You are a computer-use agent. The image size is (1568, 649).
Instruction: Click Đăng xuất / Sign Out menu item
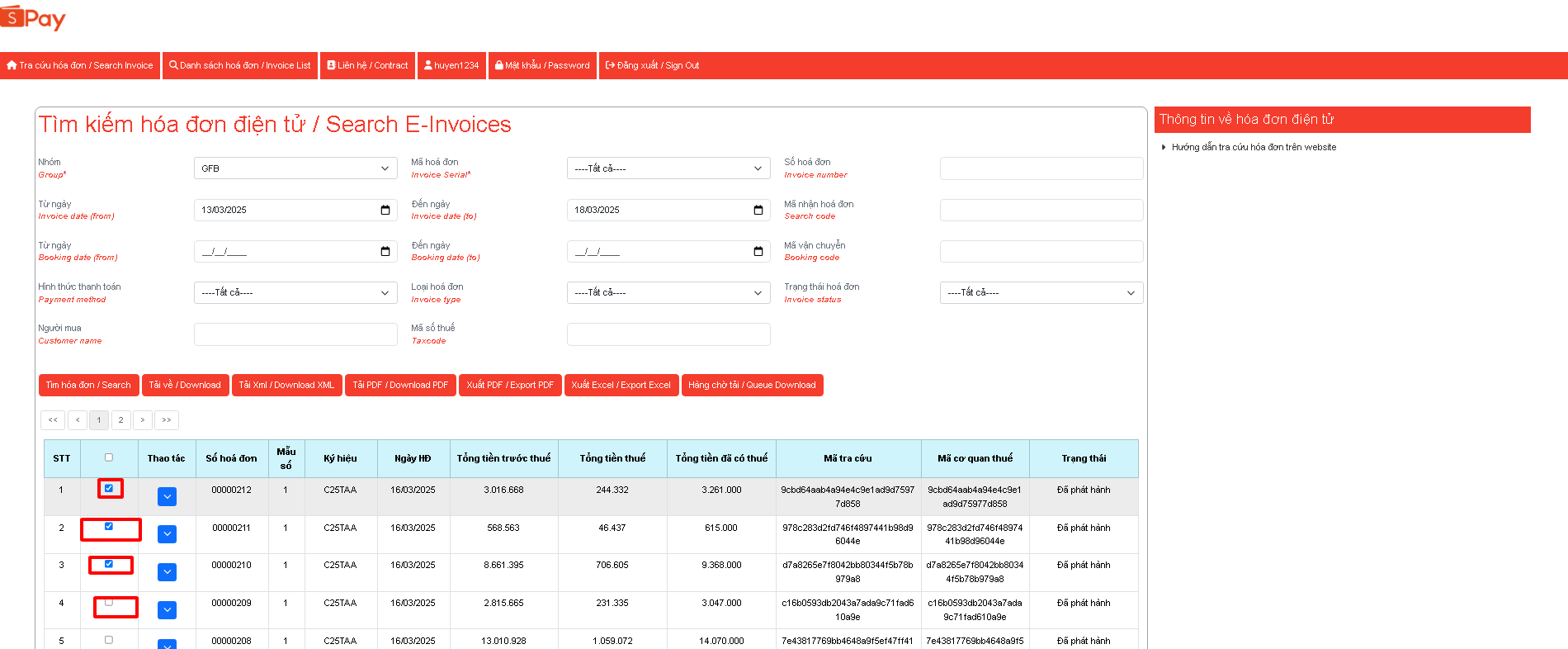point(652,65)
